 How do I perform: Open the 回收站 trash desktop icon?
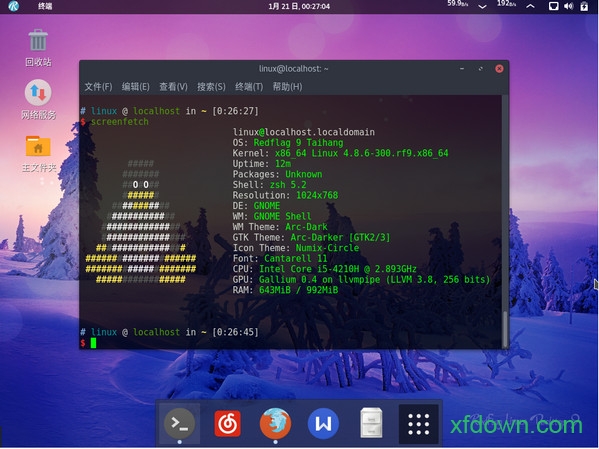point(38,48)
